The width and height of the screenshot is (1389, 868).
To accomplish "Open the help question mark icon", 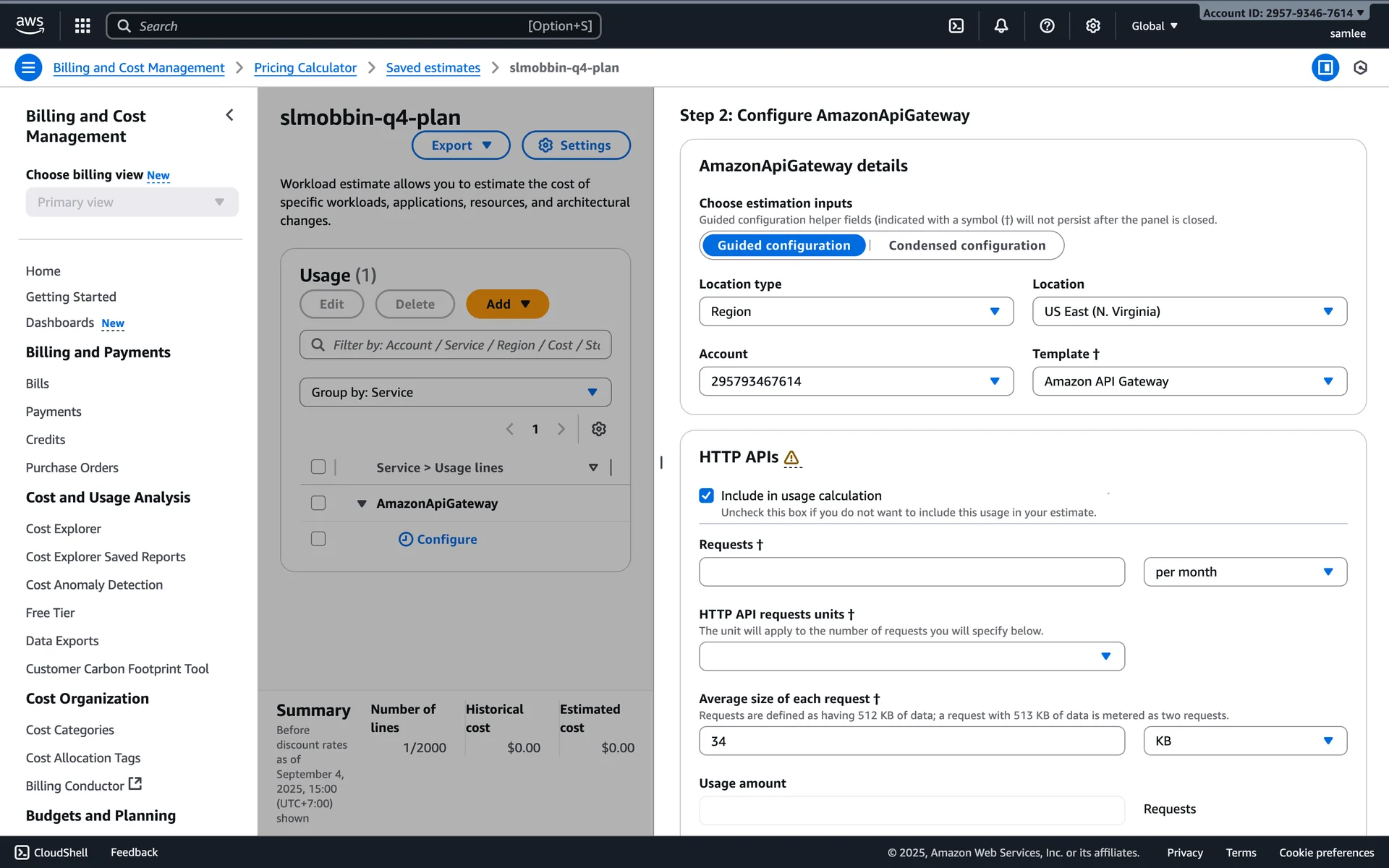I will (x=1046, y=26).
